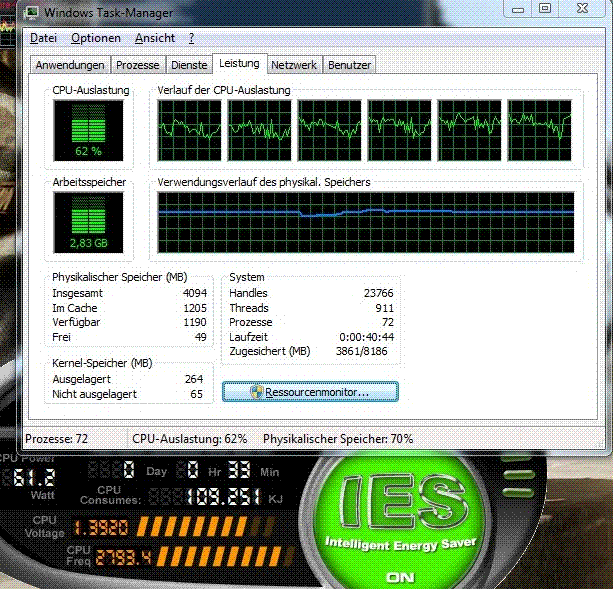Click the Frei value 49
613x589 pixels.
click(201, 337)
